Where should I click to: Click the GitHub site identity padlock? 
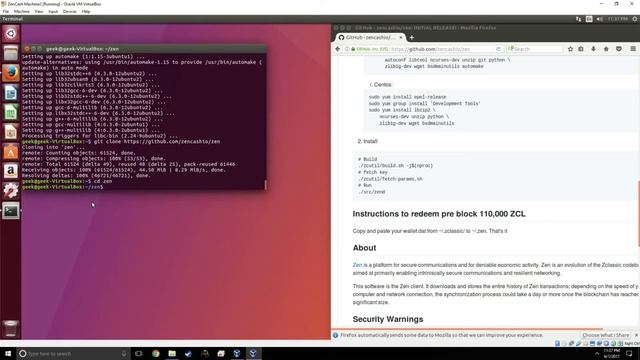353,49
